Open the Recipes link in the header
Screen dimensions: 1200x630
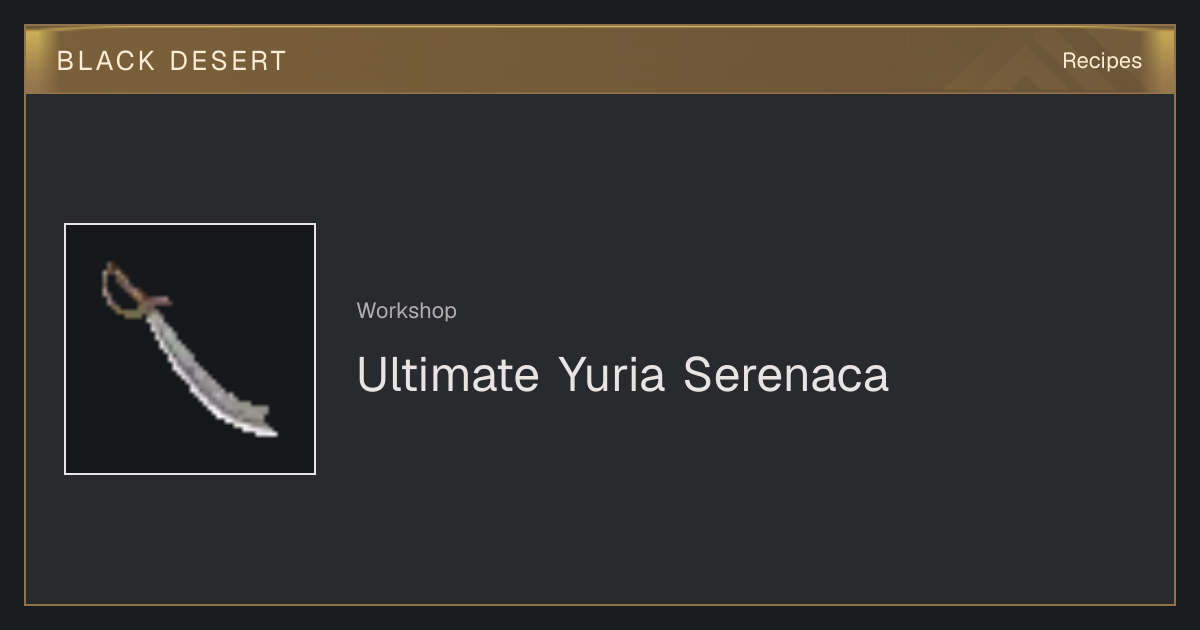[x=1102, y=60]
